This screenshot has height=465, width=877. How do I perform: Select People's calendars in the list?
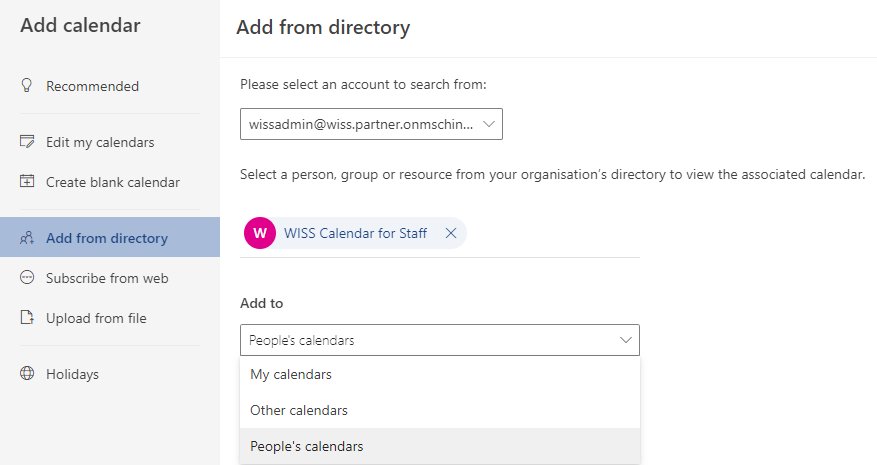click(440, 446)
